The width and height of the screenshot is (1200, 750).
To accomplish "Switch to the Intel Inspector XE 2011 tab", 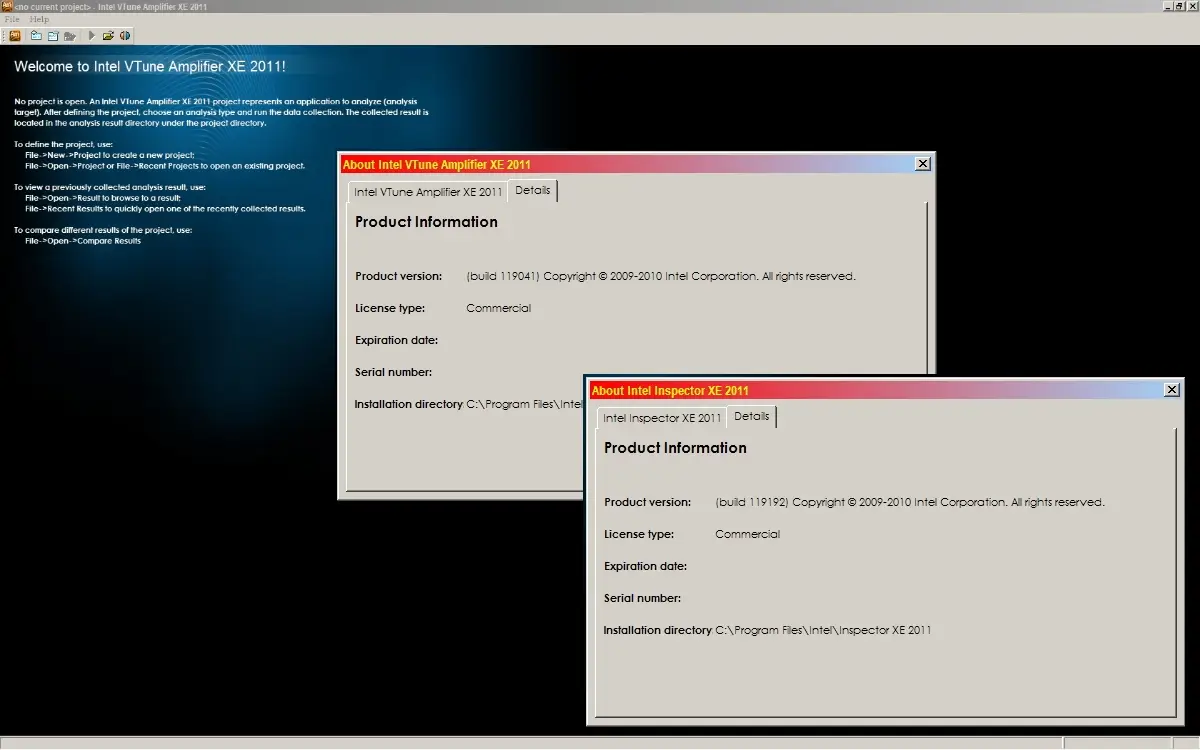I will (x=662, y=417).
